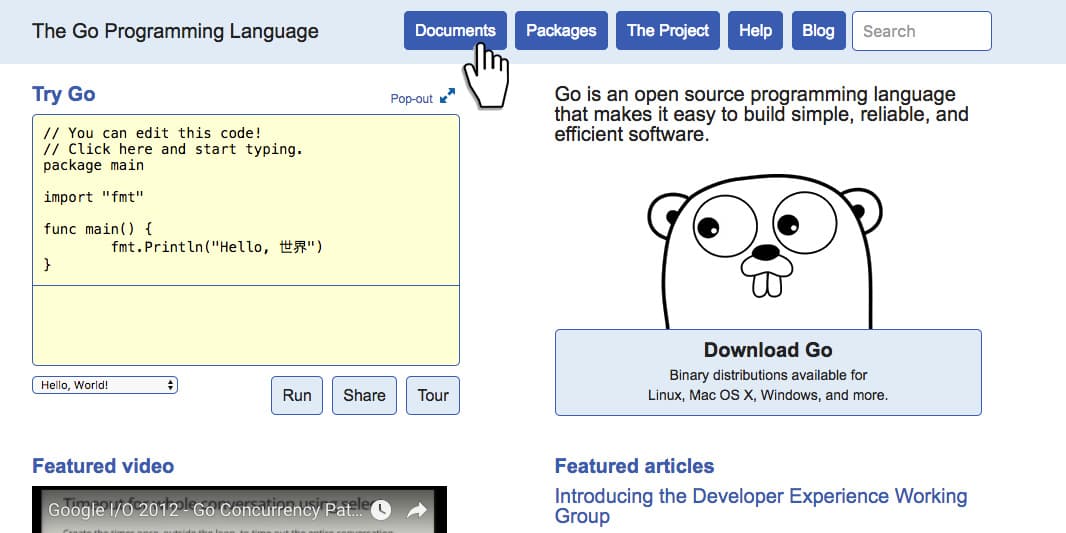Expand the Hello, World! examples dropdown
Image resolution: width=1066 pixels, height=533 pixels.
click(105, 385)
